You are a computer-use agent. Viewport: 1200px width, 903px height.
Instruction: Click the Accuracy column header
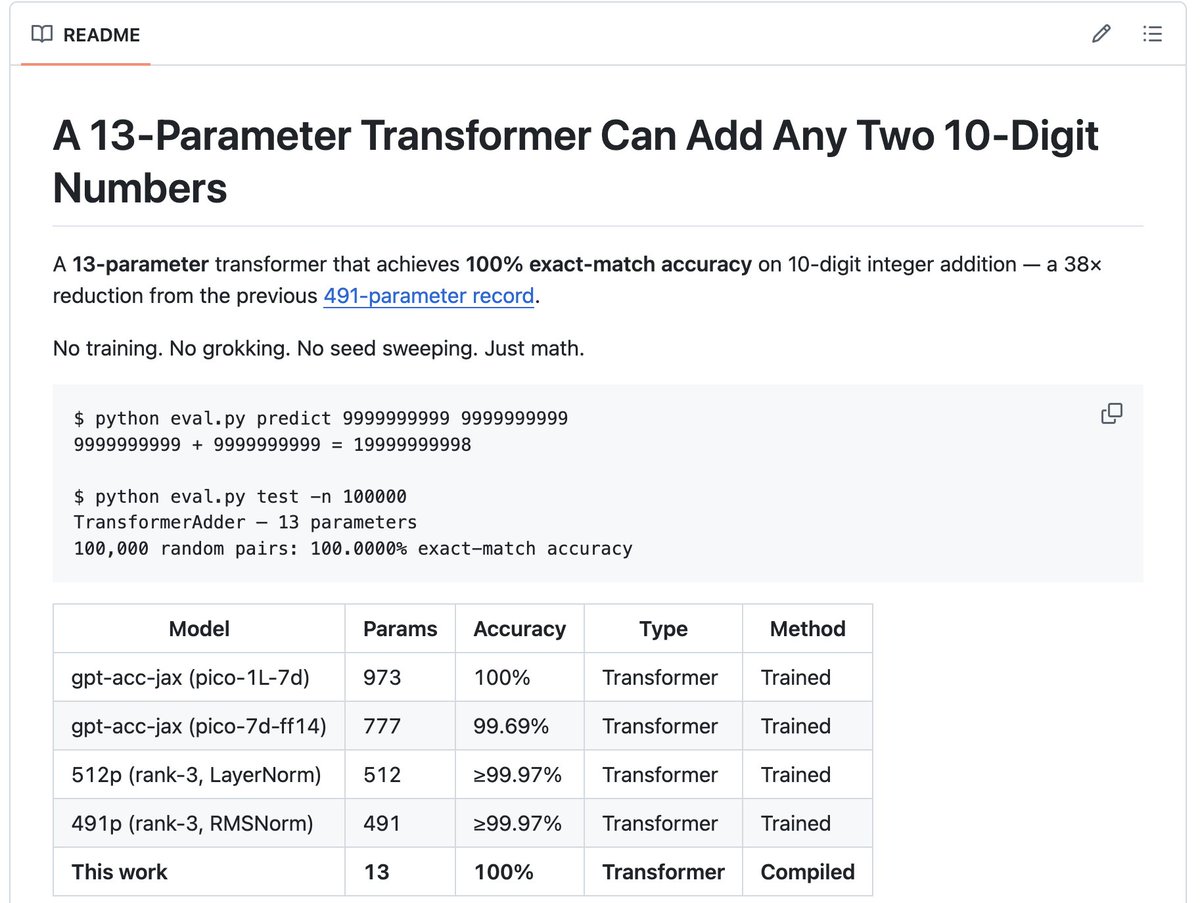click(519, 629)
